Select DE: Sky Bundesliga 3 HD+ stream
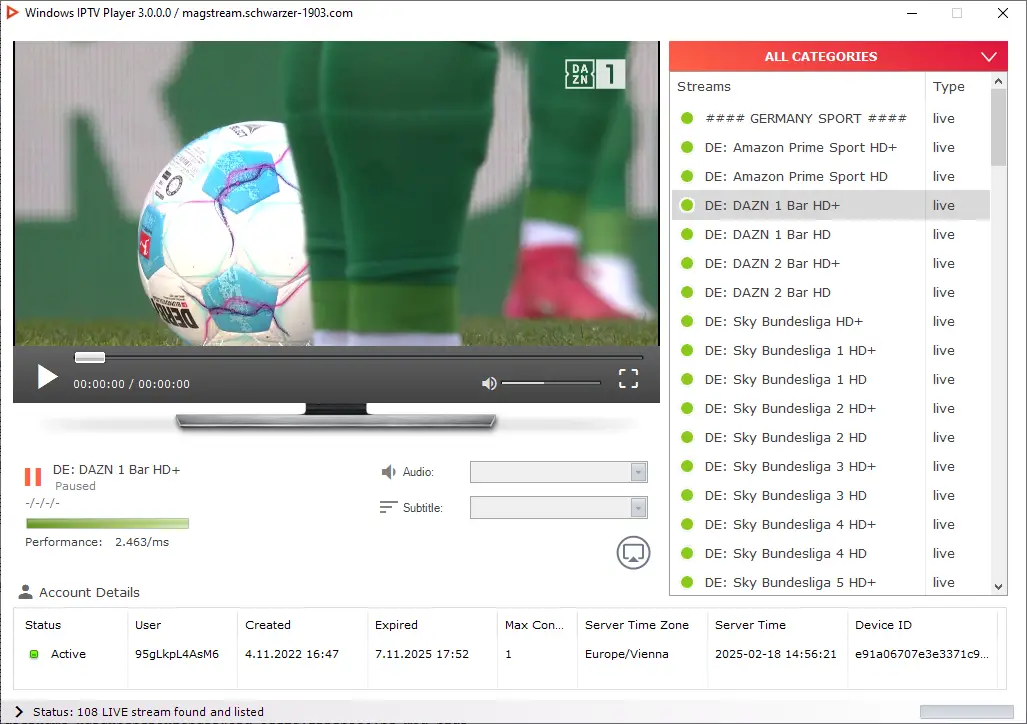This screenshot has height=724, width=1027. coord(831,467)
